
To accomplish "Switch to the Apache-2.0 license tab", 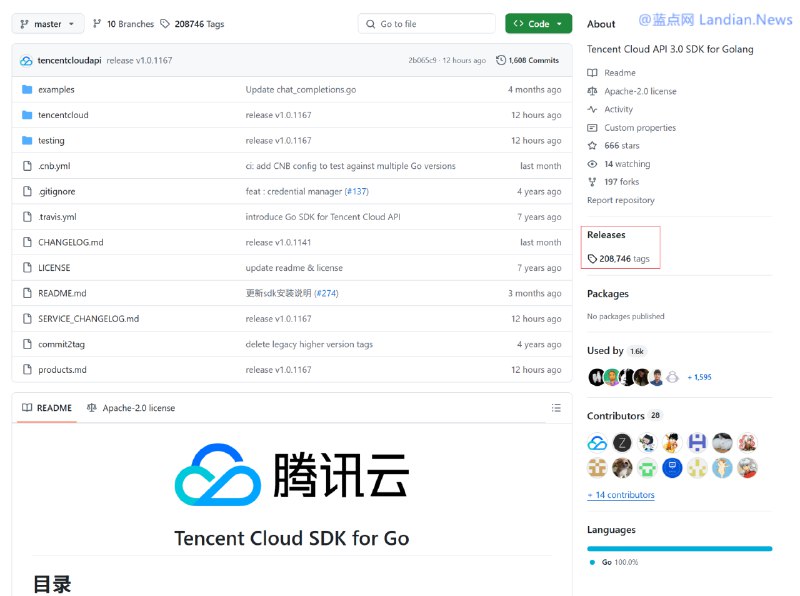I will click(129, 408).
